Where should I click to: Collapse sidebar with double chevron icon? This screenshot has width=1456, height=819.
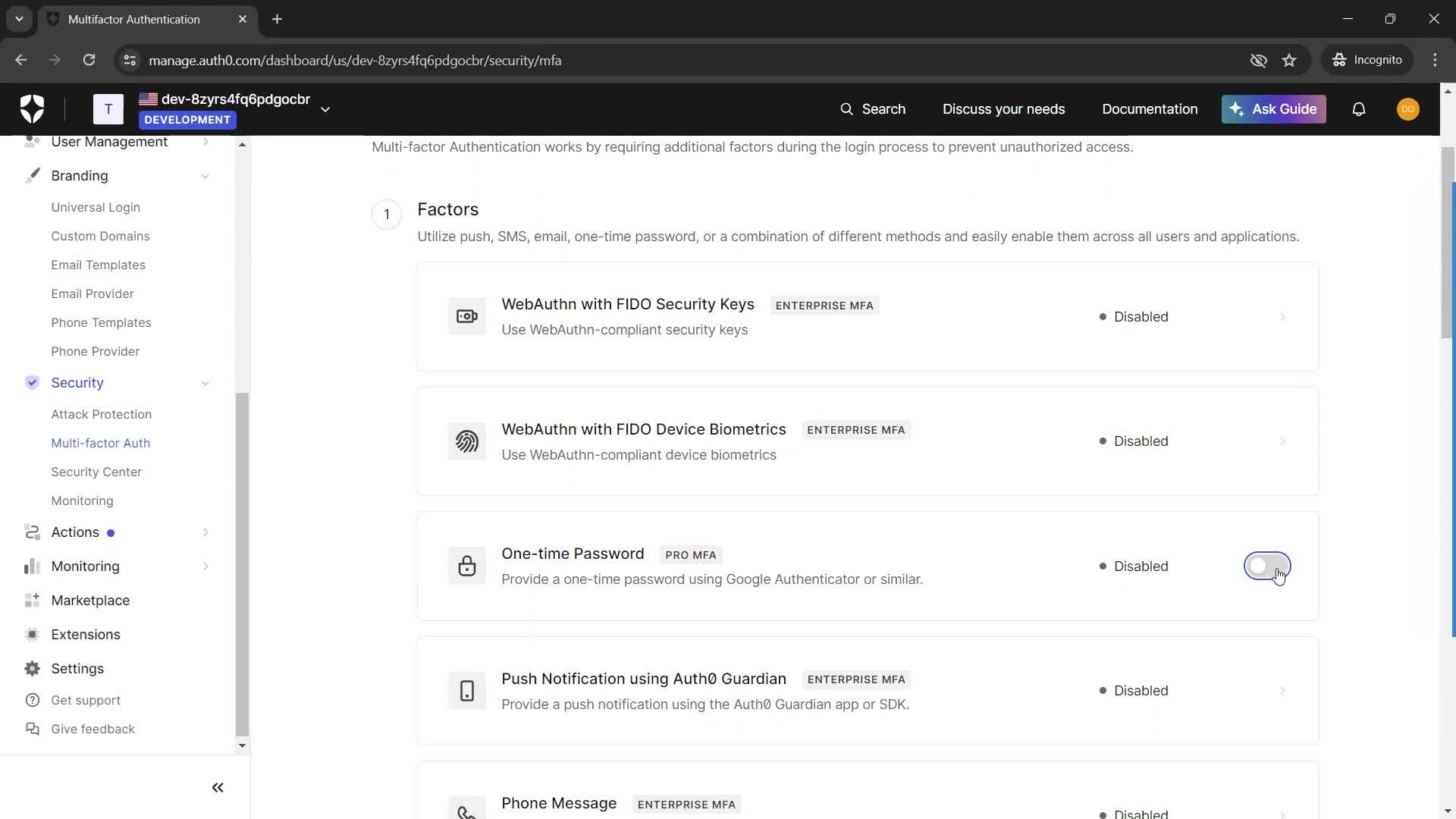tap(218, 788)
